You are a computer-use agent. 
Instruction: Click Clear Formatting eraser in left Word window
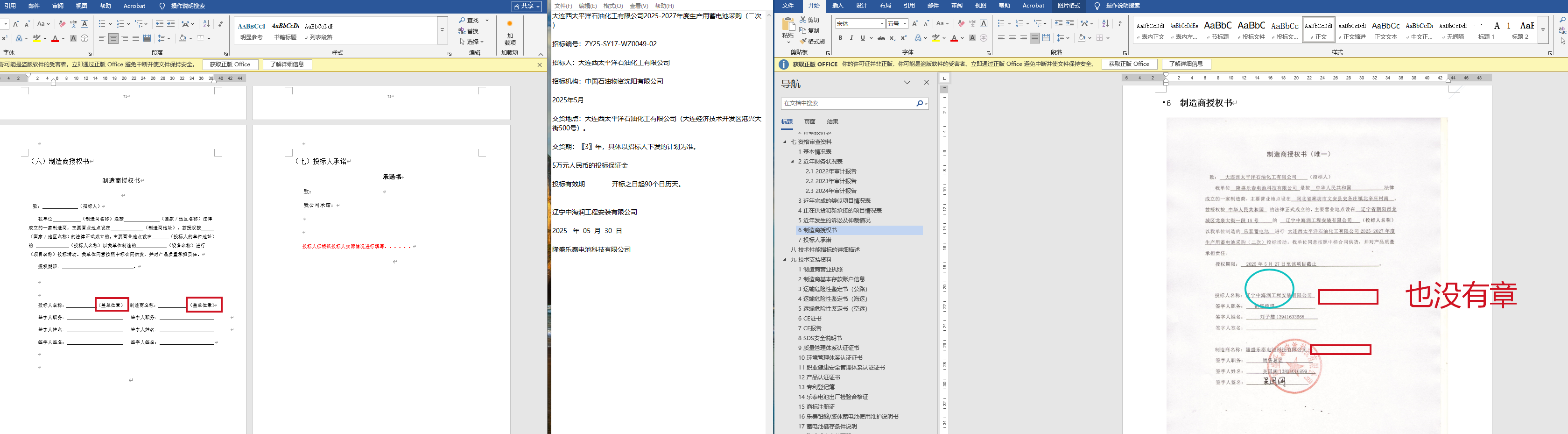point(62,24)
